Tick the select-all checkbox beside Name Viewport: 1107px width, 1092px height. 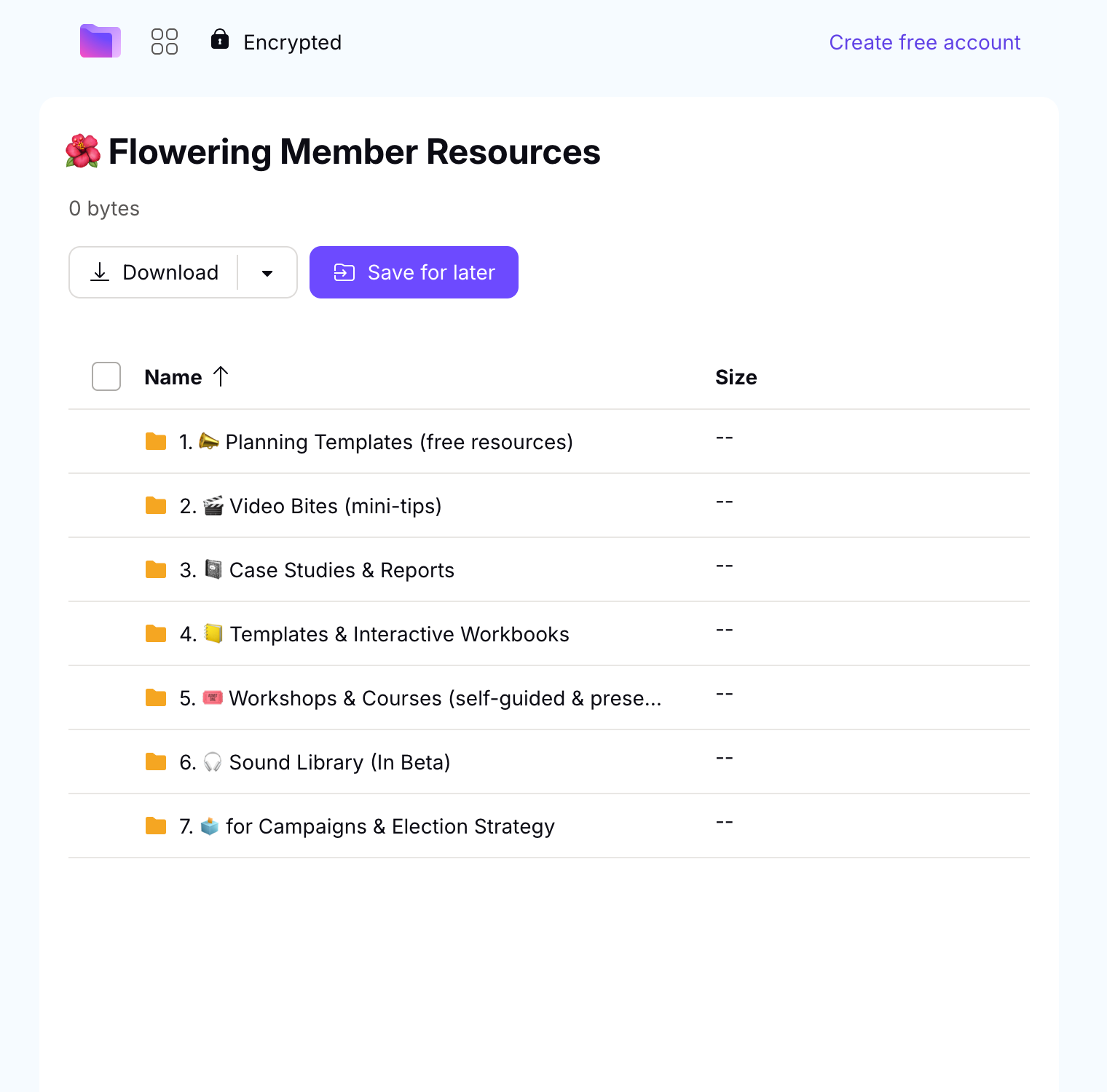(106, 376)
